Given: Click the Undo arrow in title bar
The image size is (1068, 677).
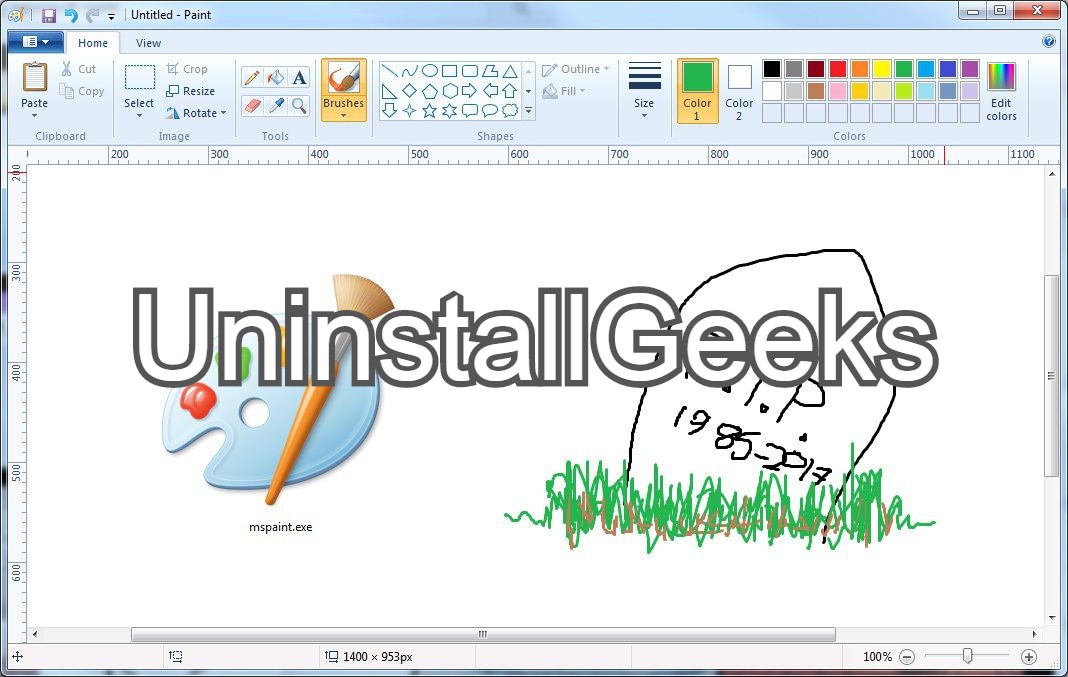Looking at the screenshot, I should point(71,15).
